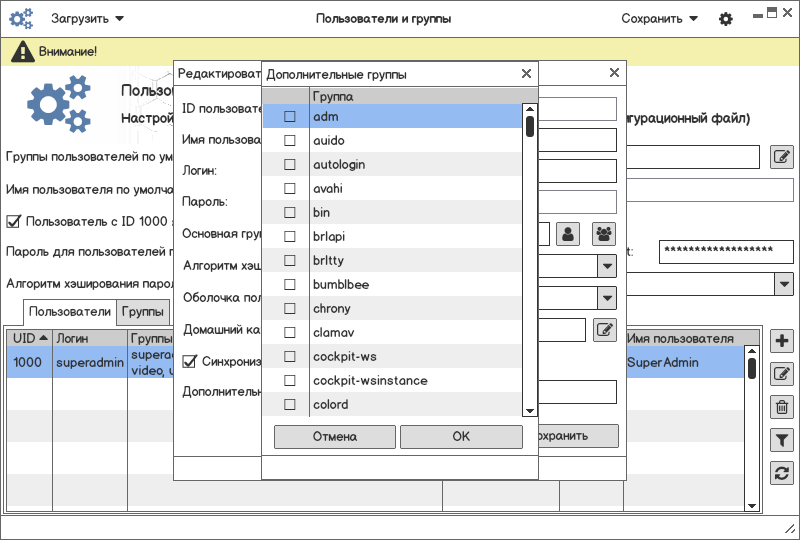Screen dimensions: 800x540
Task: Click the settings gear icon in header
Action: coord(726,19)
